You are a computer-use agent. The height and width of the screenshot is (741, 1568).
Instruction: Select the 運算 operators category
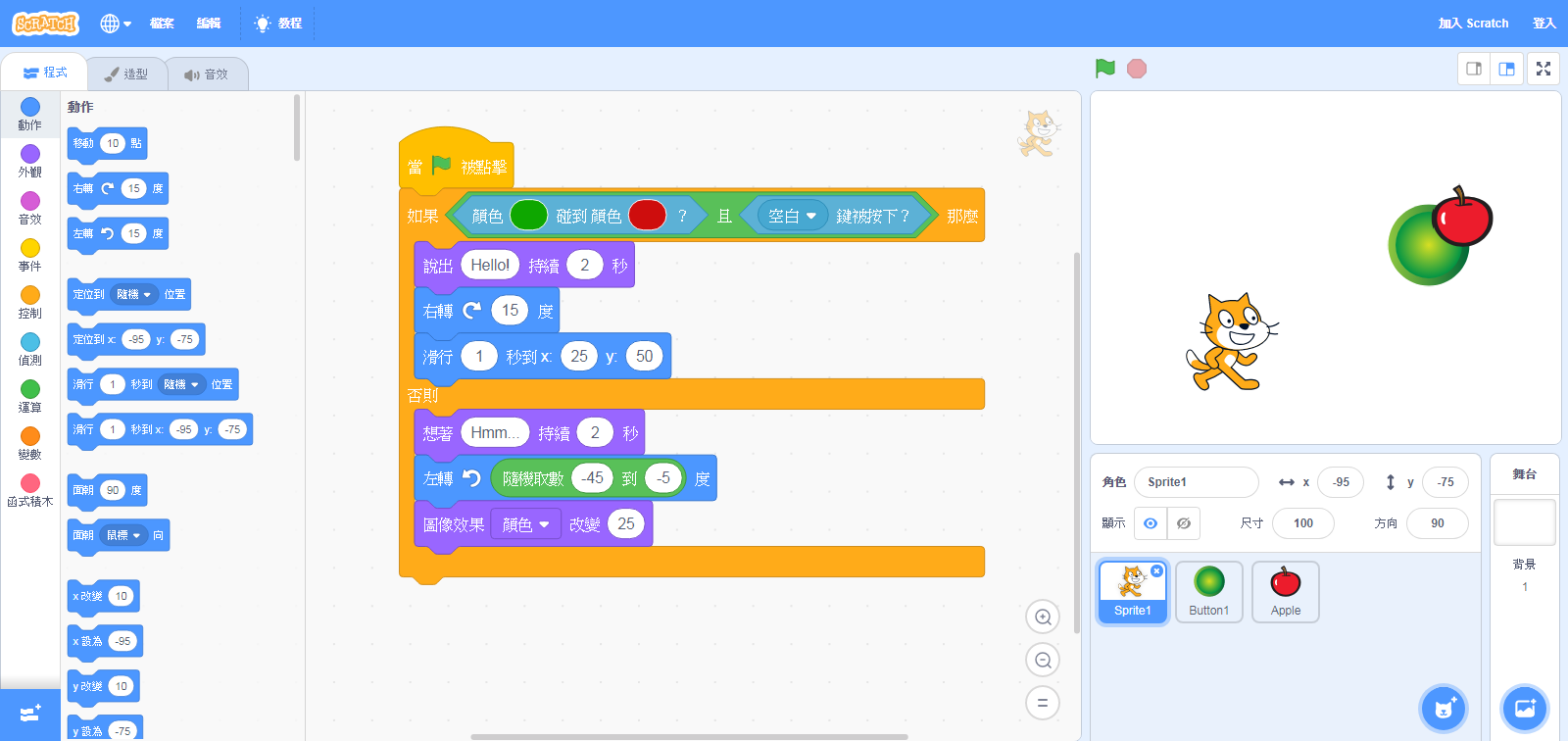[30, 396]
